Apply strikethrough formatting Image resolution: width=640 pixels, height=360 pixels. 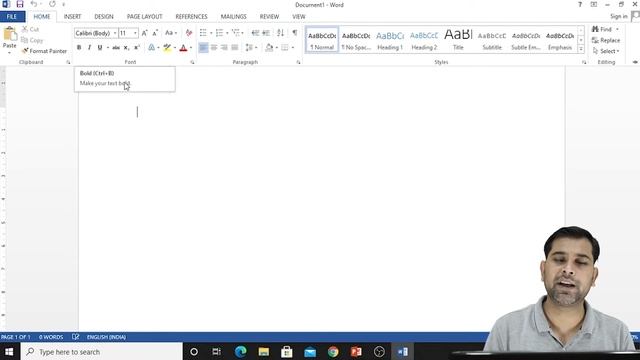click(x=116, y=48)
